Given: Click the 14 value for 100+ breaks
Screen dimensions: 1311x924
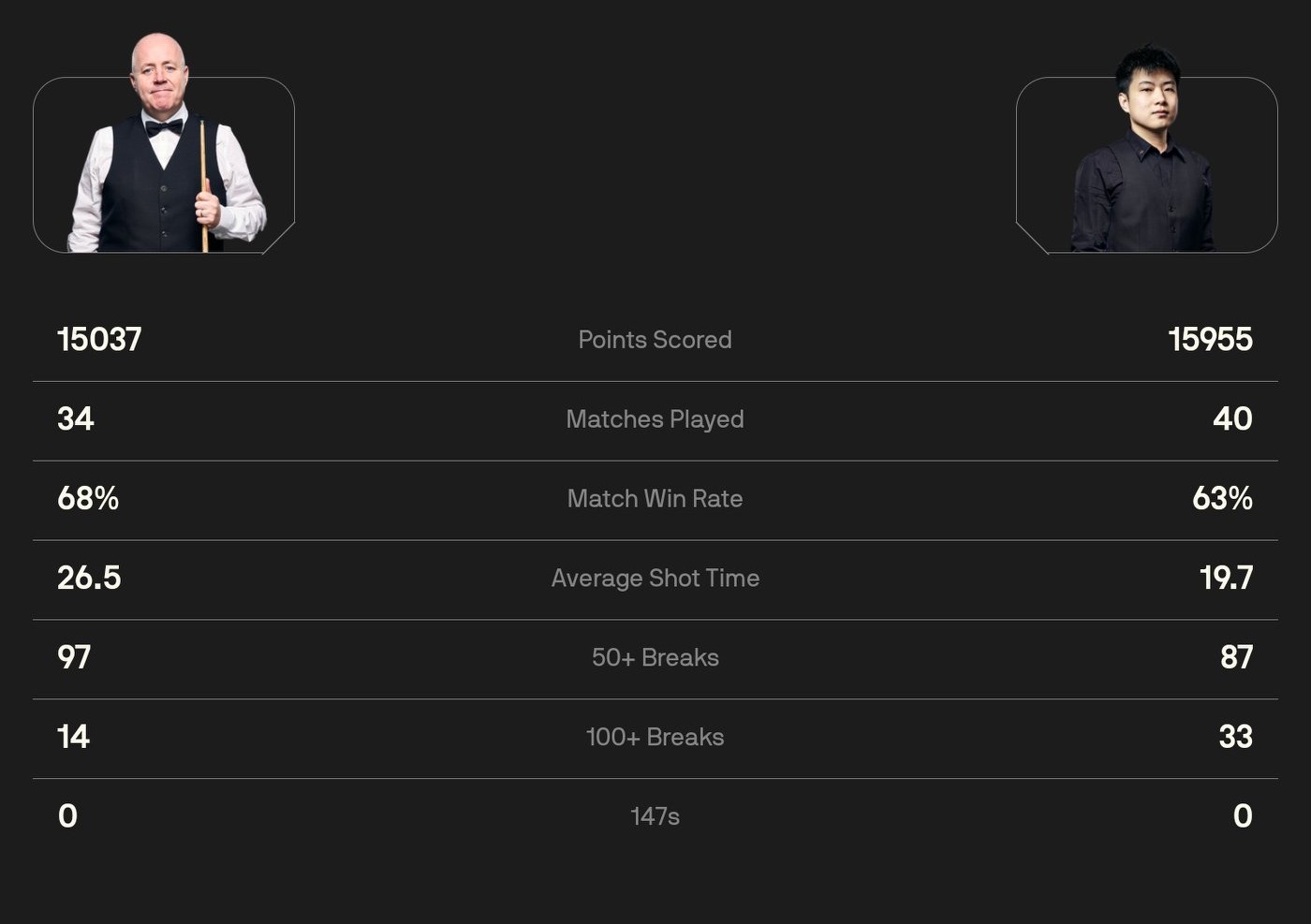Looking at the screenshot, I should [x=73, y=738].
